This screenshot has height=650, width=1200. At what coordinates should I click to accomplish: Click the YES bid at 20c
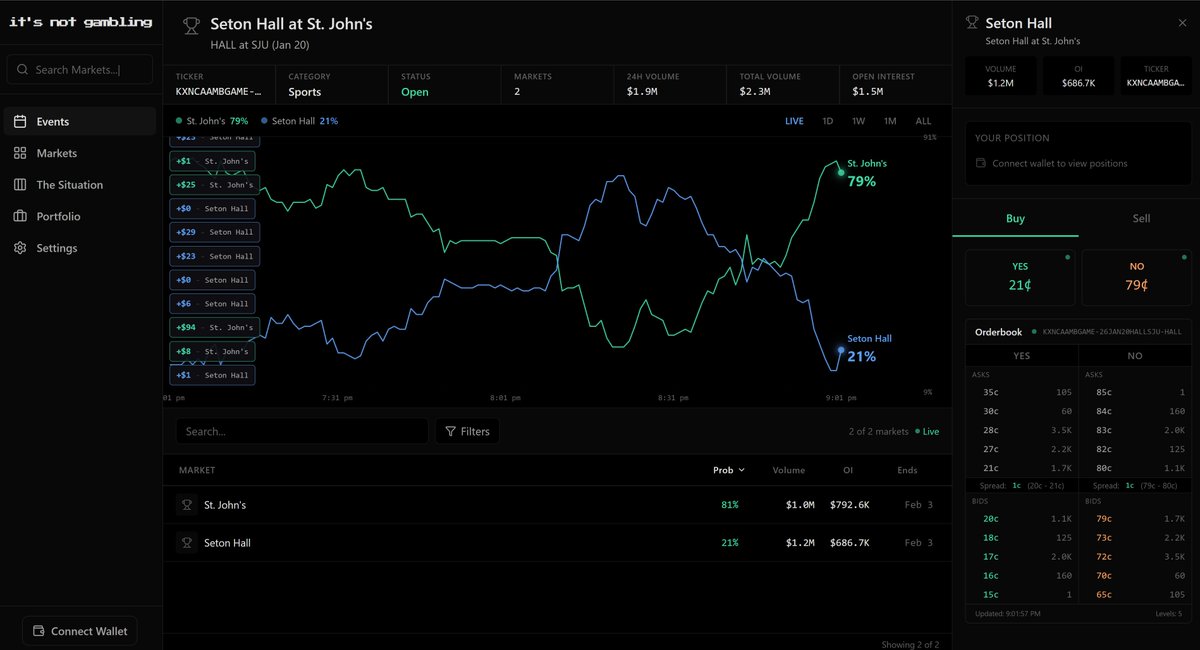[x=1022, y=519]
